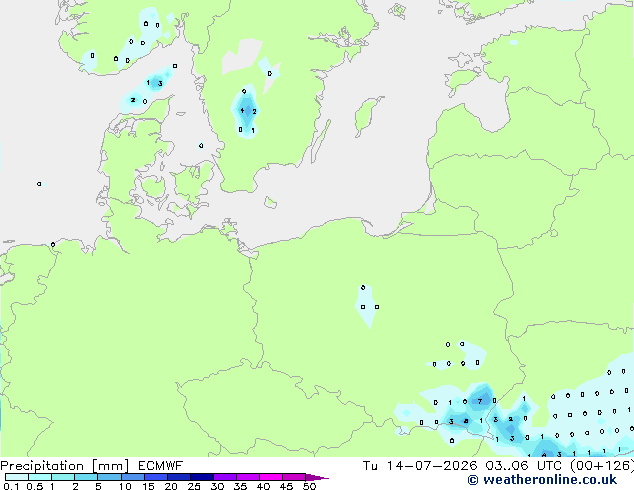Click the above-50 arrow tip of legend
Image resolution: width=634 pixels, height=490 pixels.
pos(317,477)
